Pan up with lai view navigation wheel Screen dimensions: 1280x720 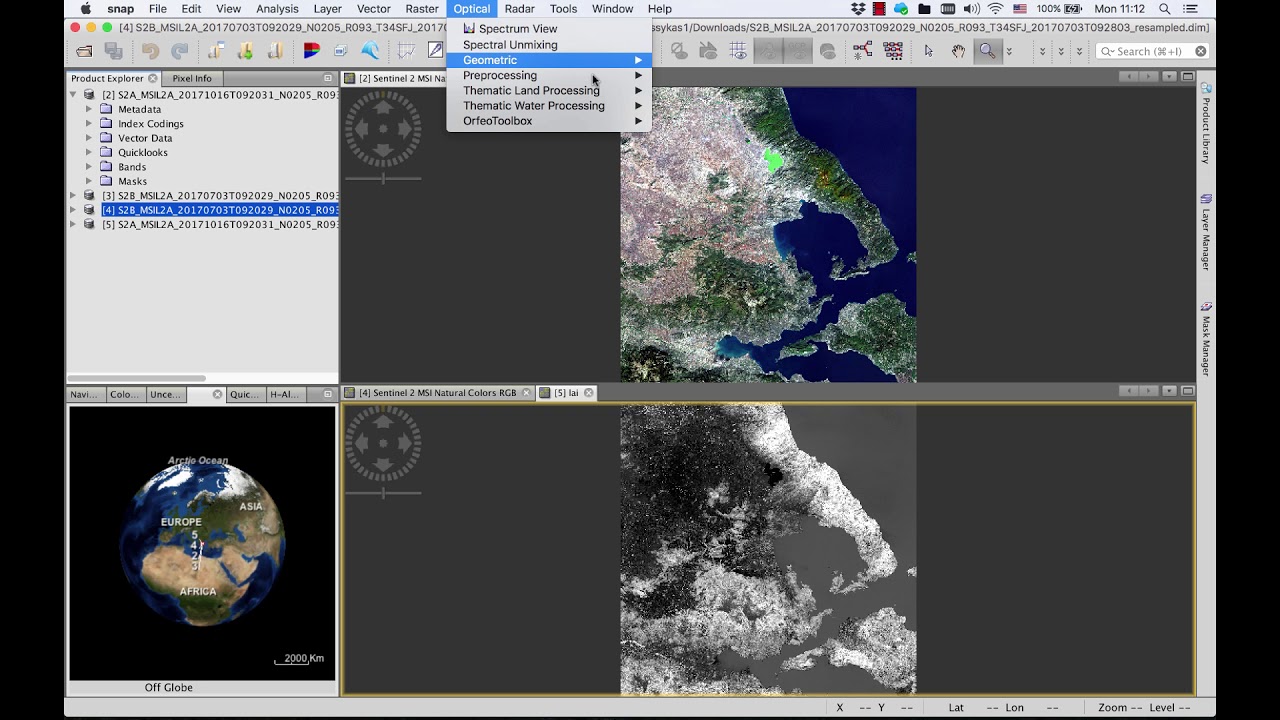click(383, 420)
